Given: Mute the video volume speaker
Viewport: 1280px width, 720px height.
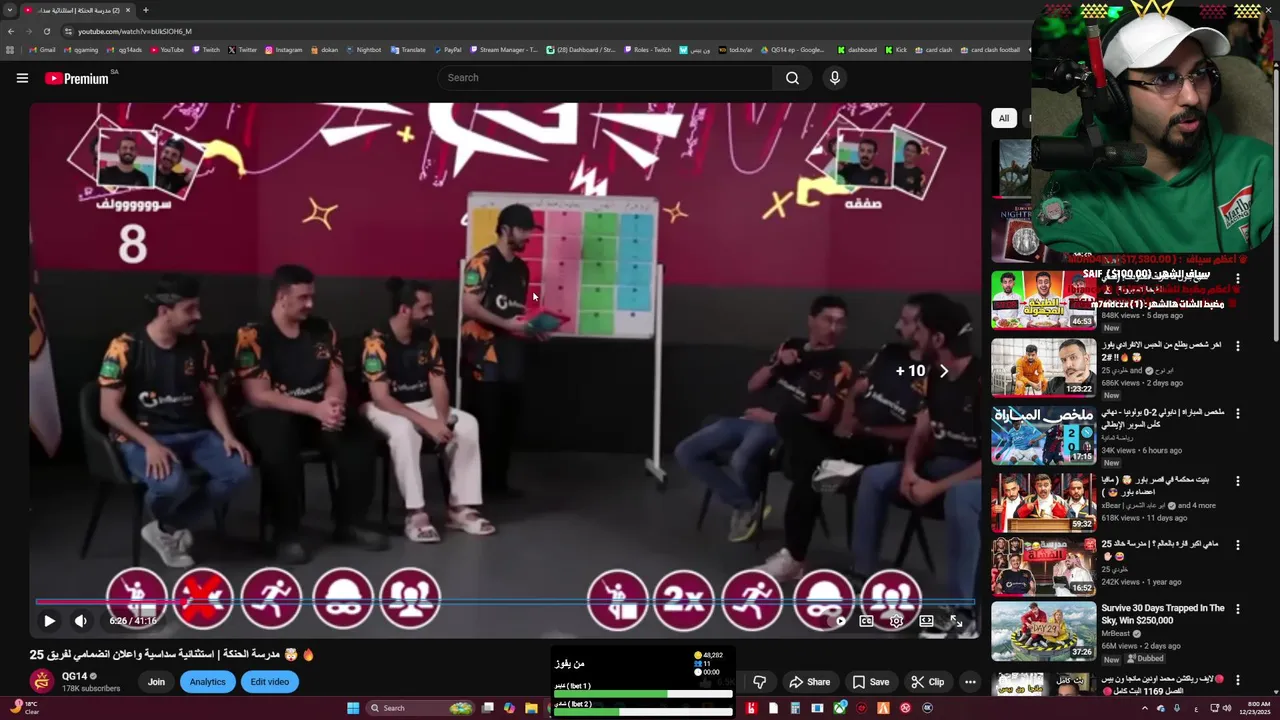Looking at the screenshot, I should (x=81, y=621).
